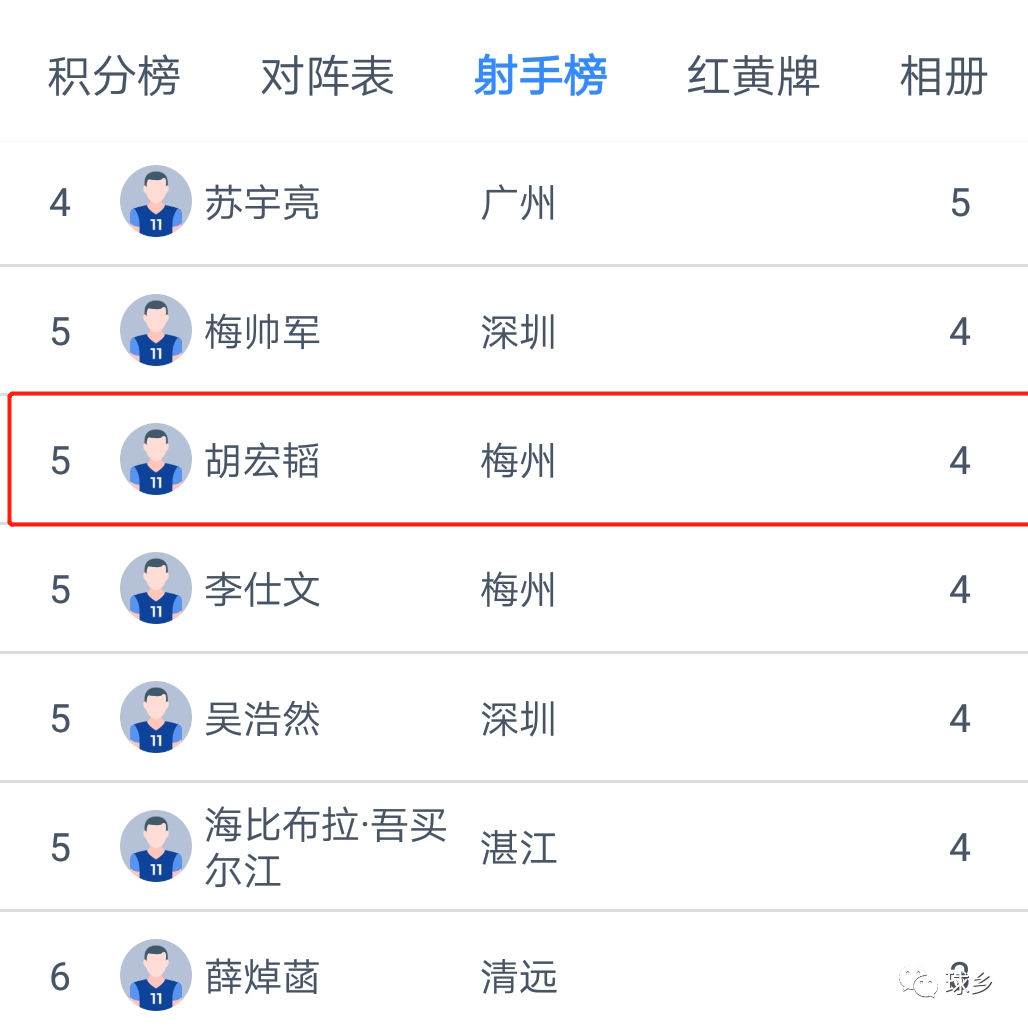Open the 积分榜 standings tab
The width and height of the screenshot is (1028, 1028).
(114, 77)
